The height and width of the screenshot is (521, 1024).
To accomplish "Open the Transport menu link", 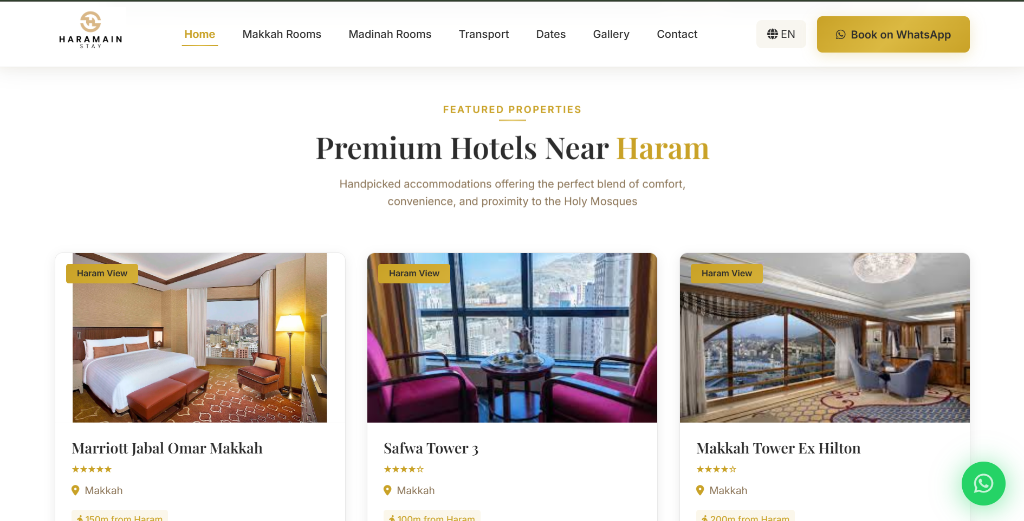I will point(484,34).
